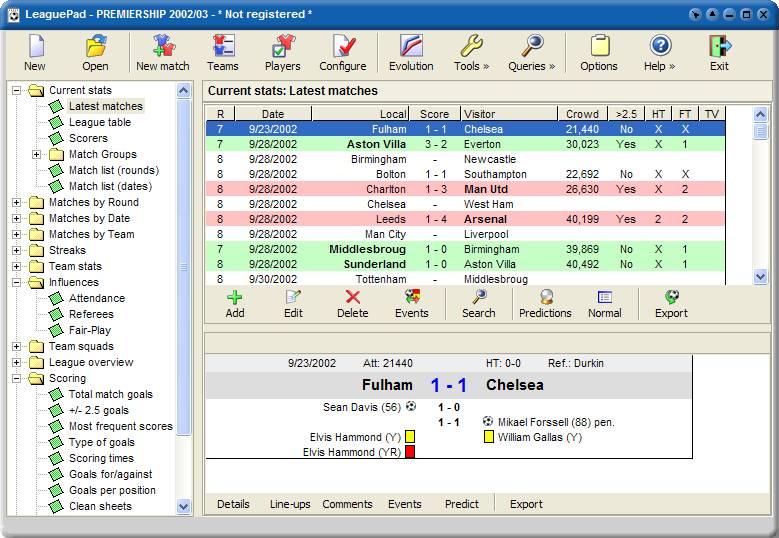Edit the selected match
This screenshot has width=779, height=538.
293,304
